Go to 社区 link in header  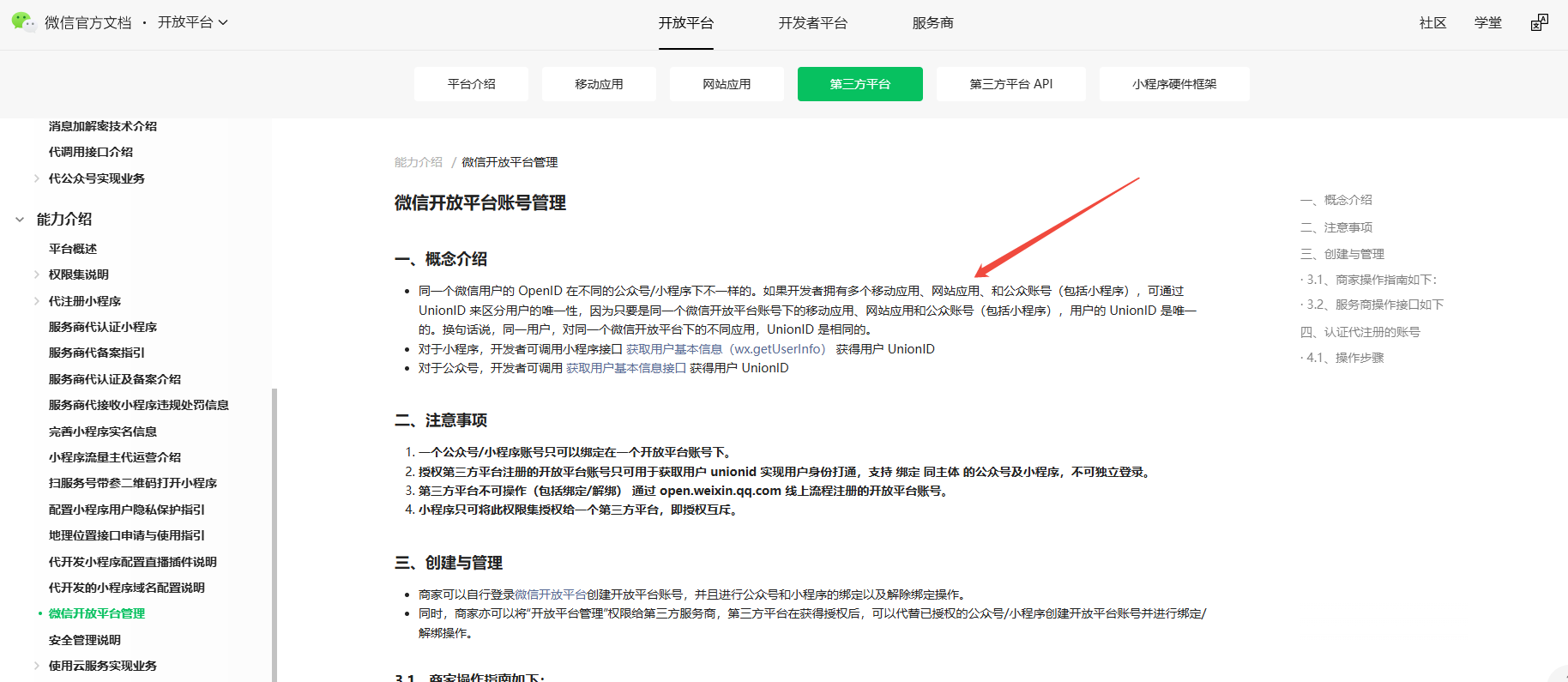[1433, 23]
